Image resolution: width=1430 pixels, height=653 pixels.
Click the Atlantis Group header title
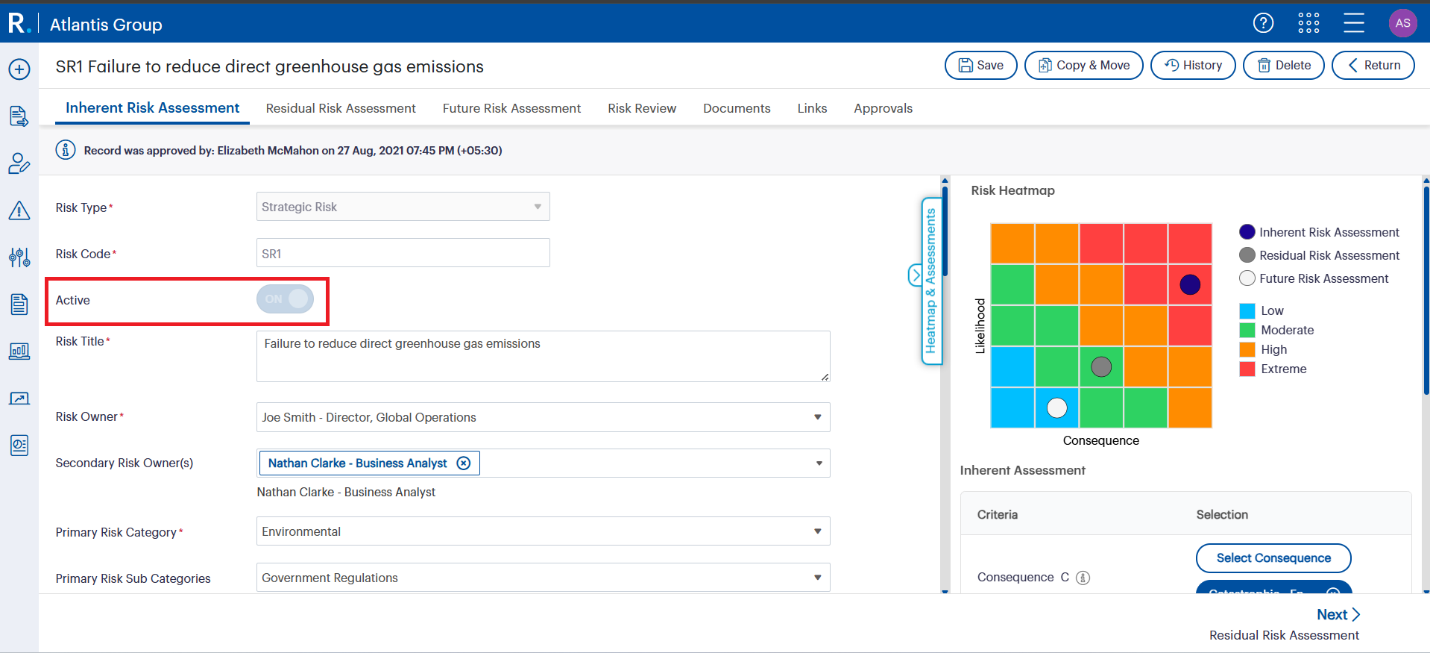tap(106, 24)
